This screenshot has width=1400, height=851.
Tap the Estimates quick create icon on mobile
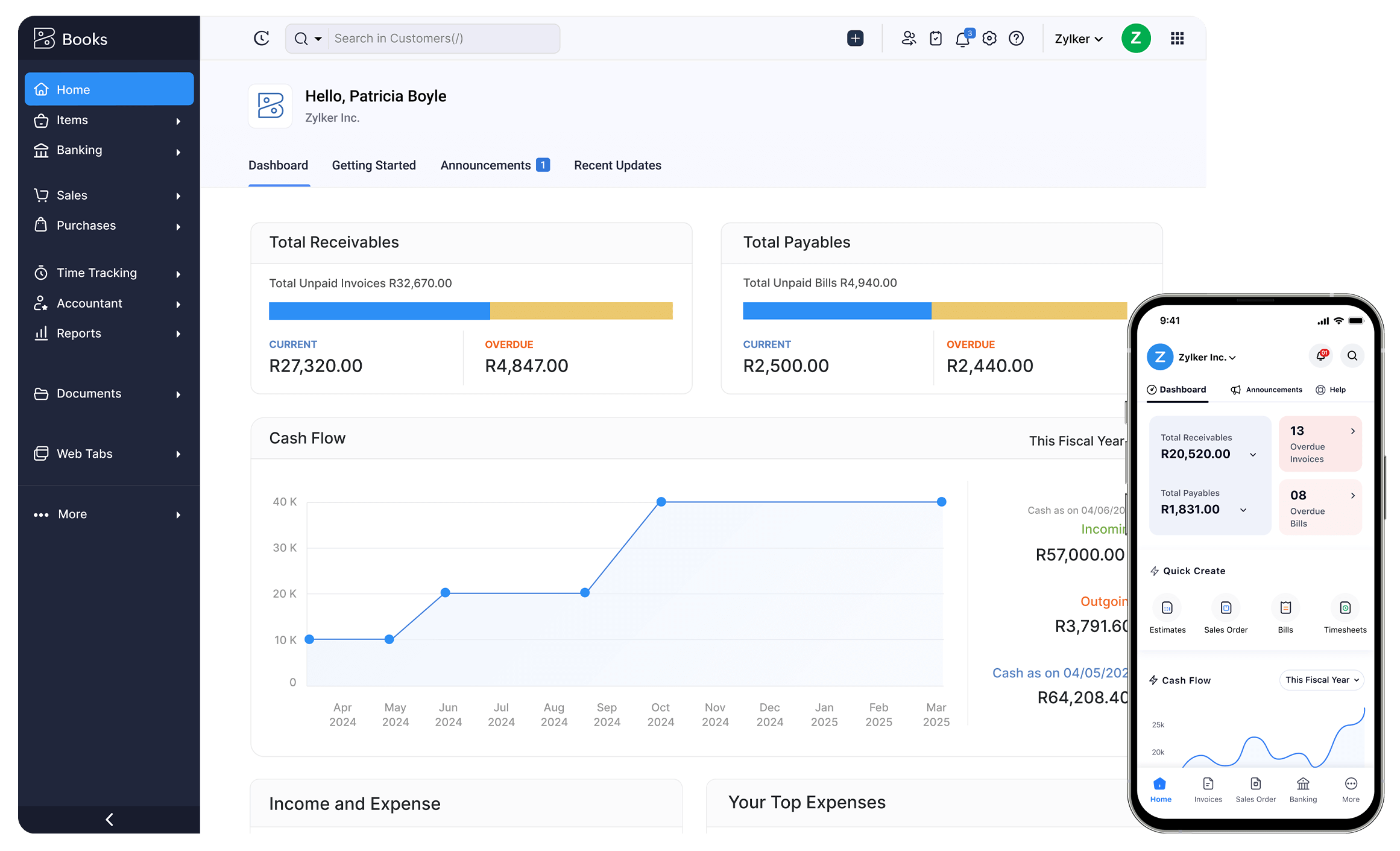(1167, 608)
